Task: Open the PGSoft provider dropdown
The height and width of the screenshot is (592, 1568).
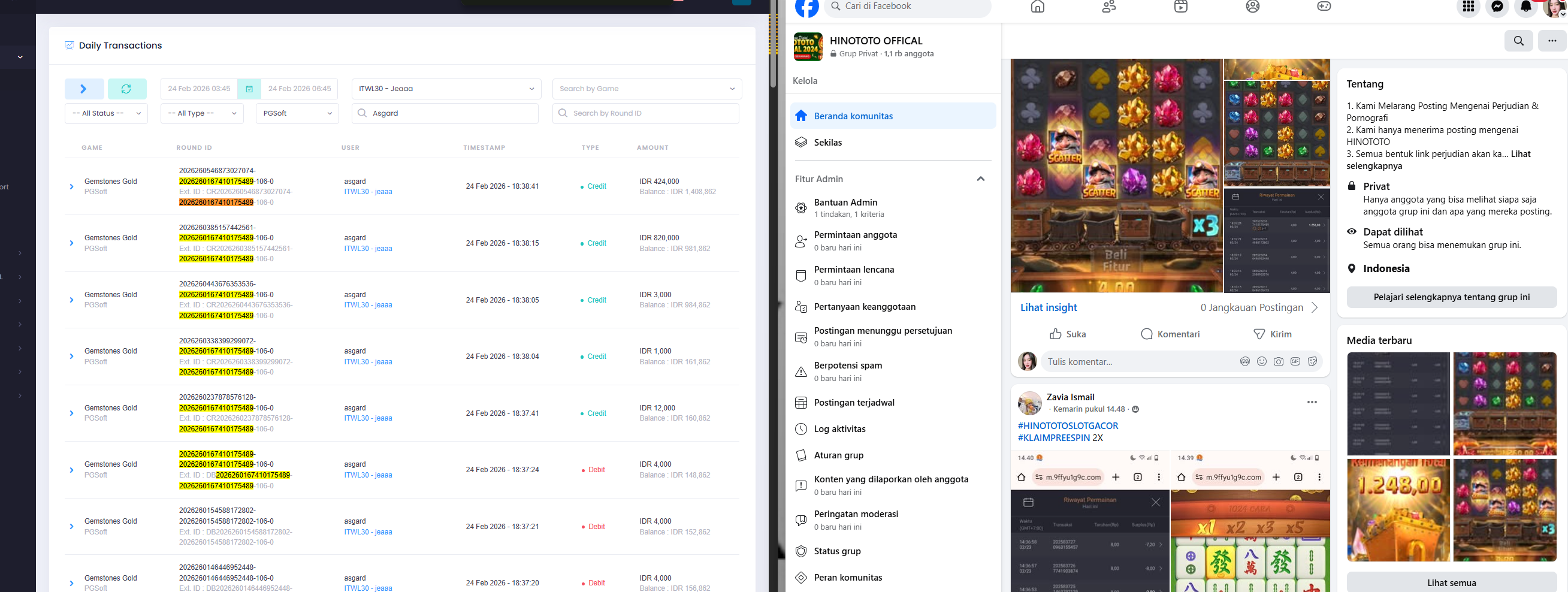Action: (297, 113)
